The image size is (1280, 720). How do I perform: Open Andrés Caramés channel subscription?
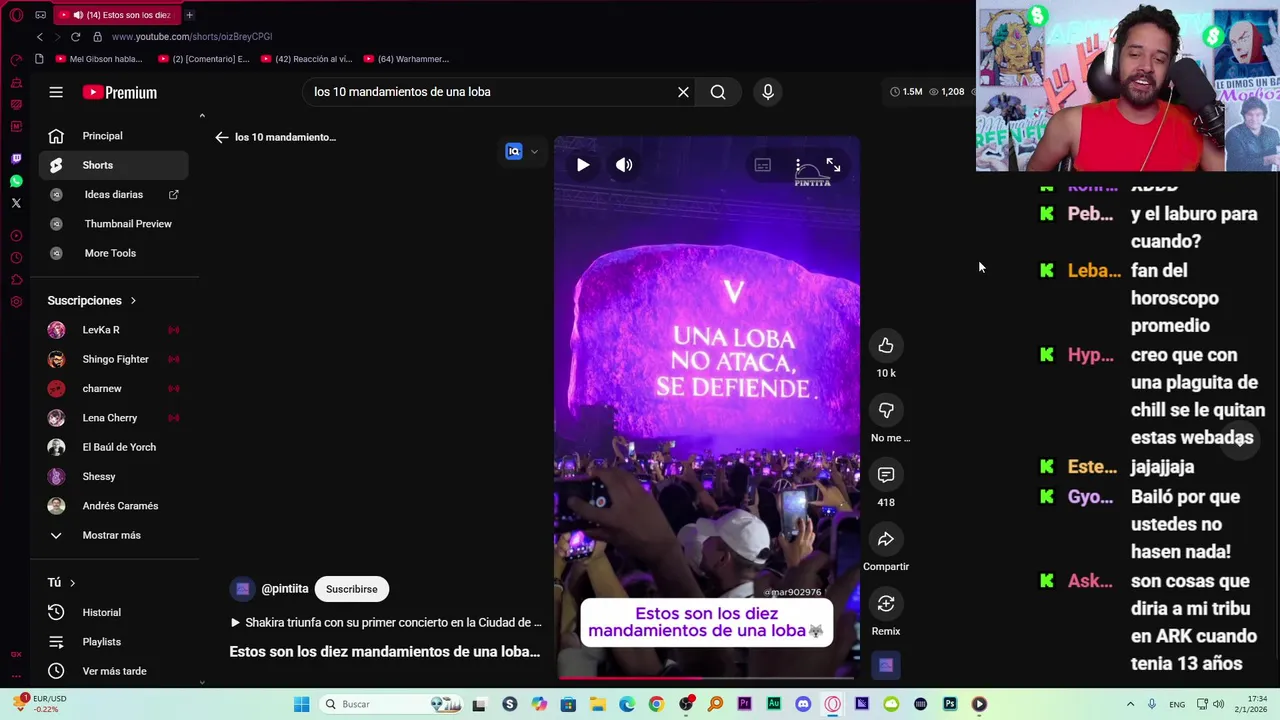(113, 506)
